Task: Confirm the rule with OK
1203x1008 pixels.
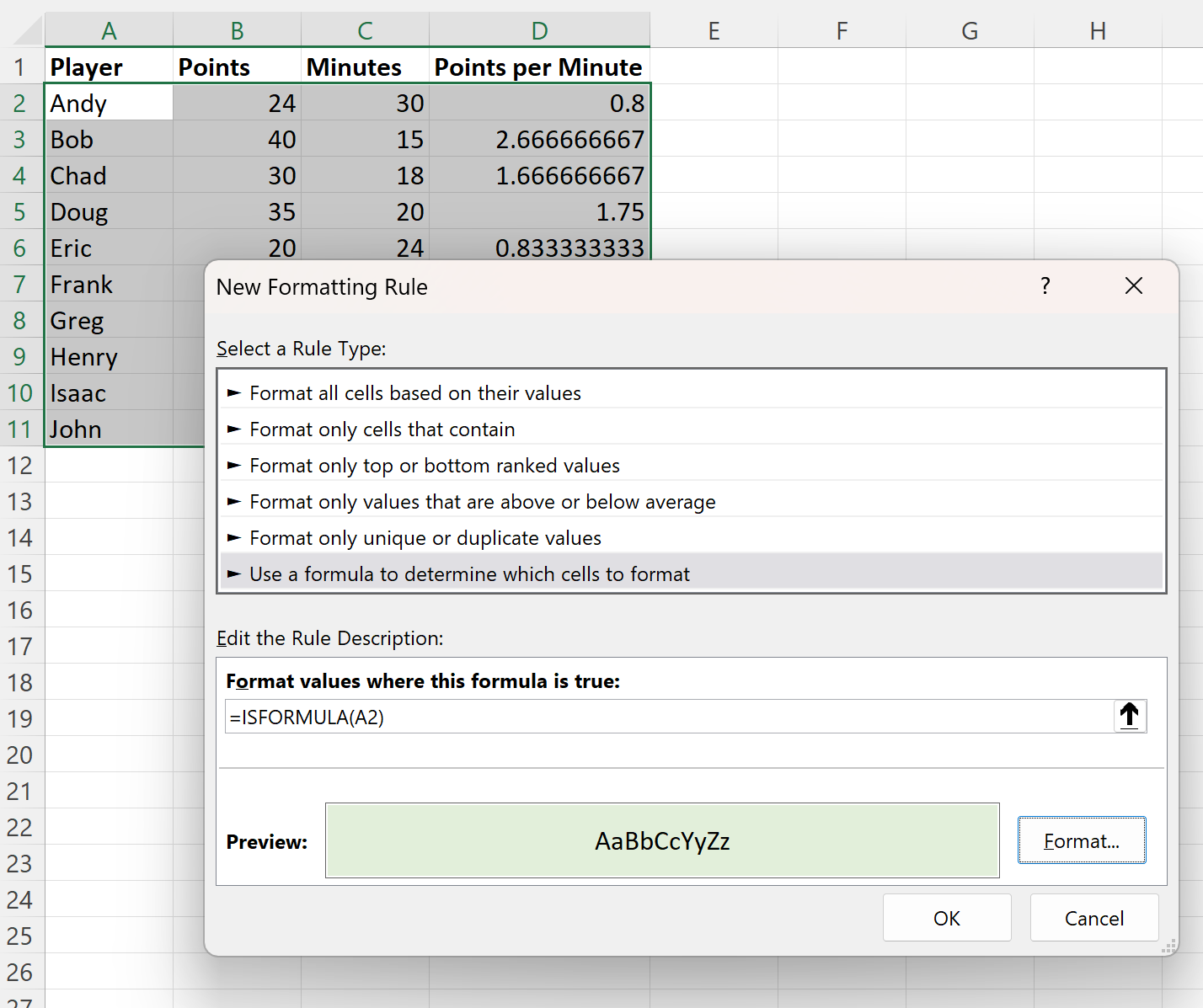Action: coord(947,917)
